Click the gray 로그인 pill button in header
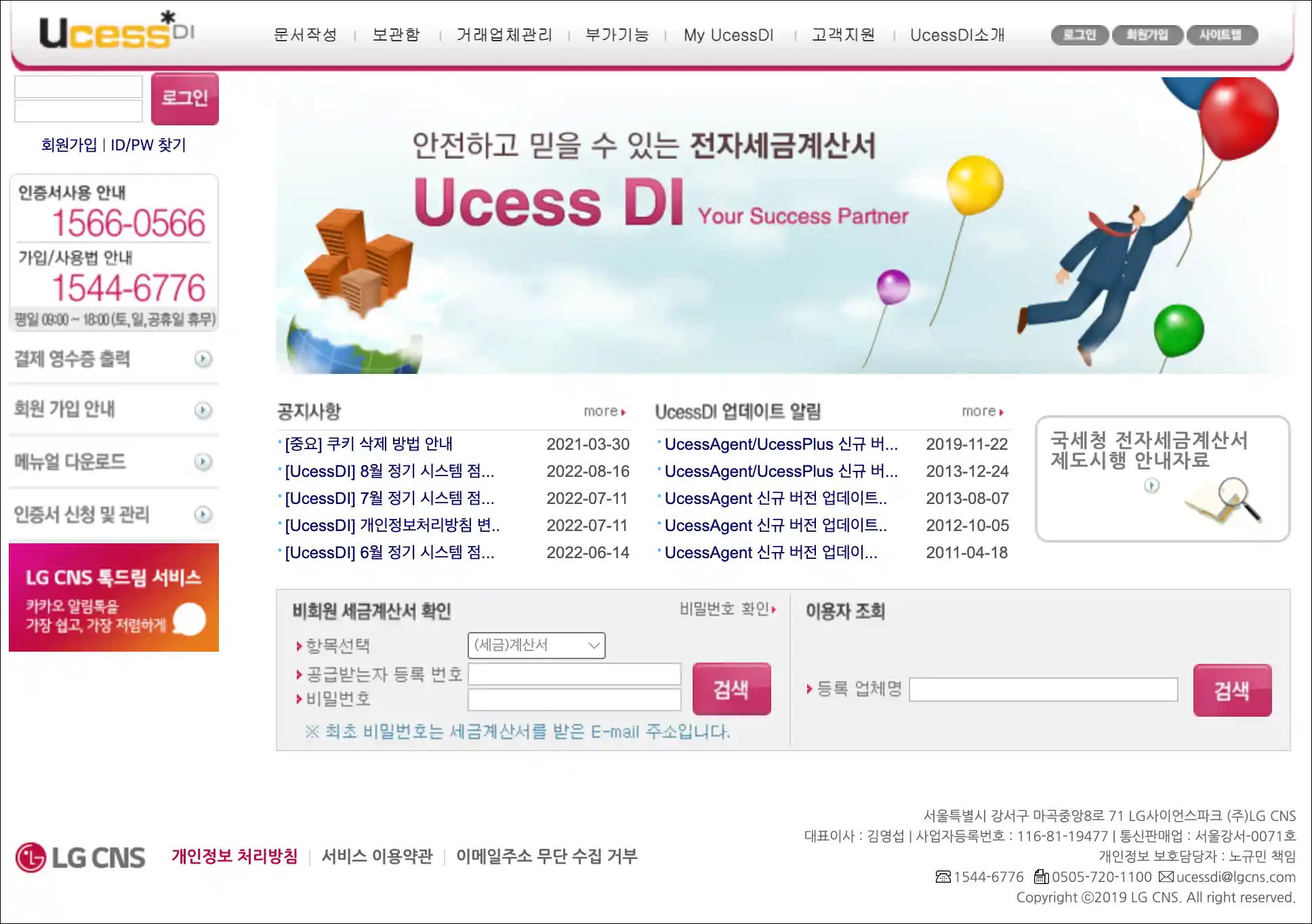 click(x=1080, y=35)
